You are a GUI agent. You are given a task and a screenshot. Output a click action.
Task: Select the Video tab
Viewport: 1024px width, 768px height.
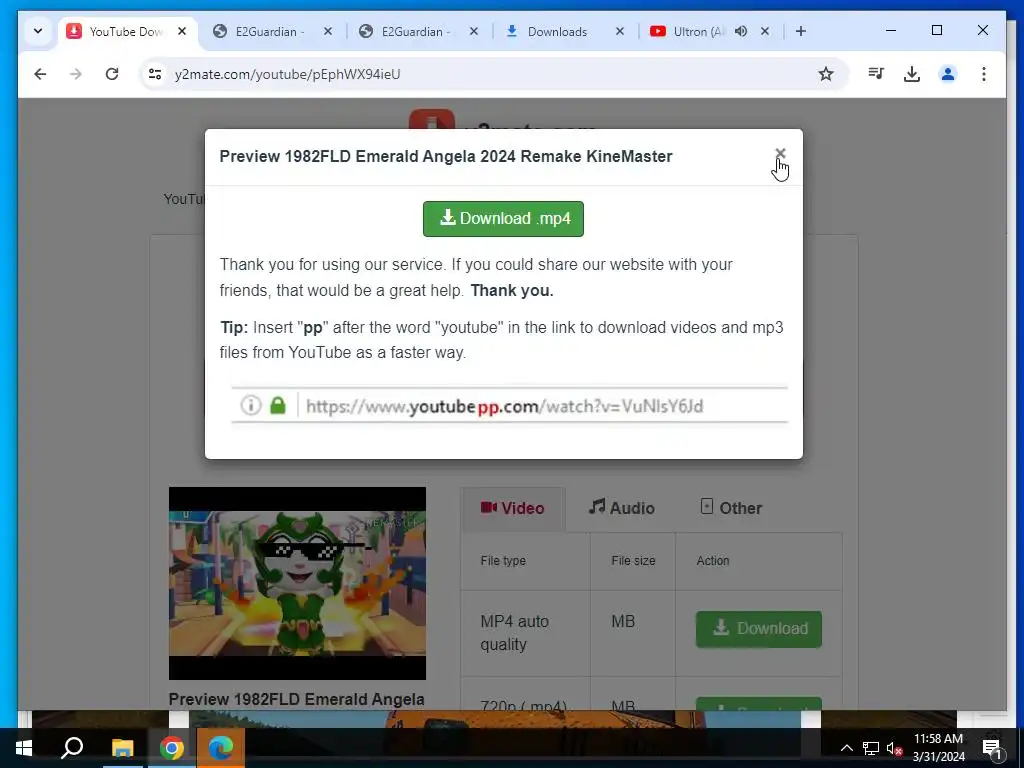pos(513,508)
